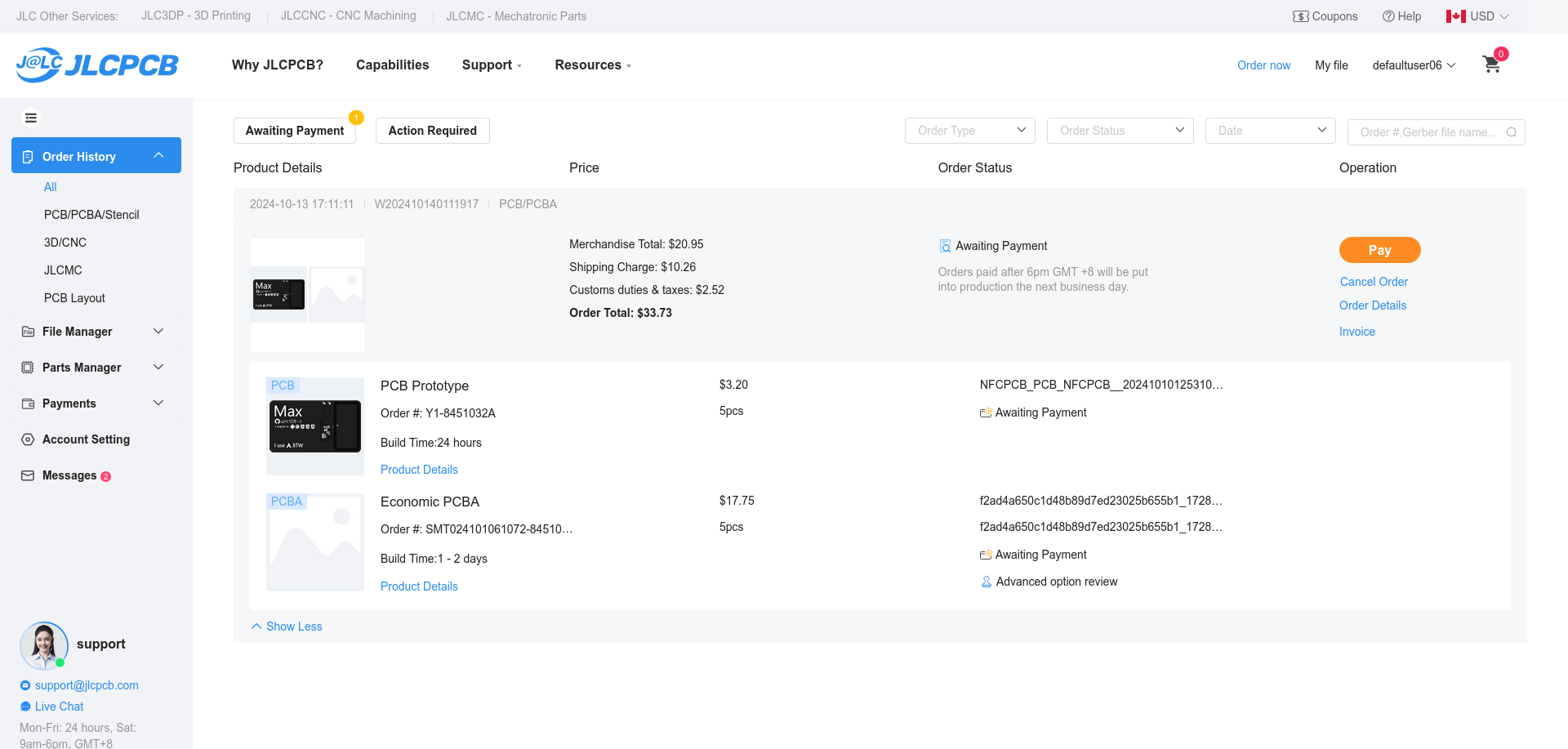Collapse the Order History section
Viewport: 1568px width, 749px height.
158,155
